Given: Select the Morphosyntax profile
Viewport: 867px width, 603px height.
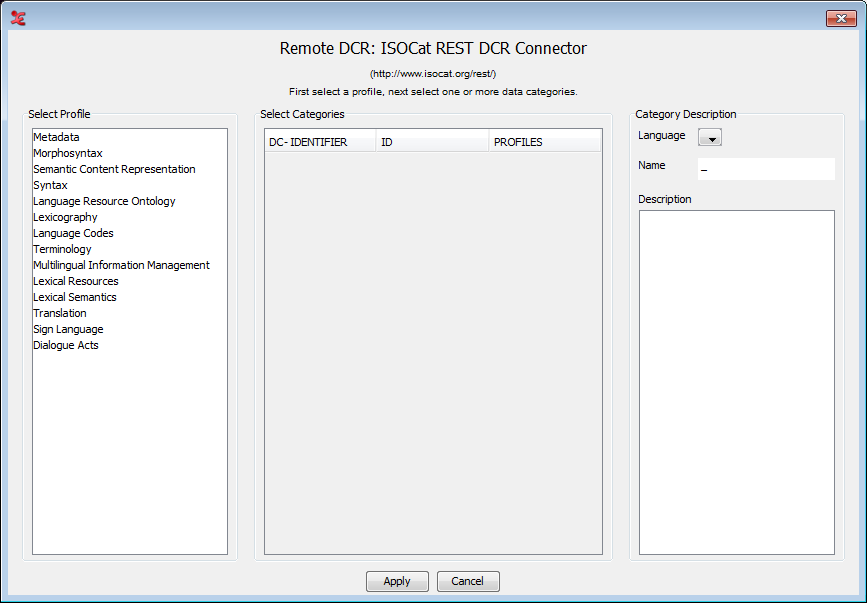Looking at the screenshot, I should (x=130, y=153).
